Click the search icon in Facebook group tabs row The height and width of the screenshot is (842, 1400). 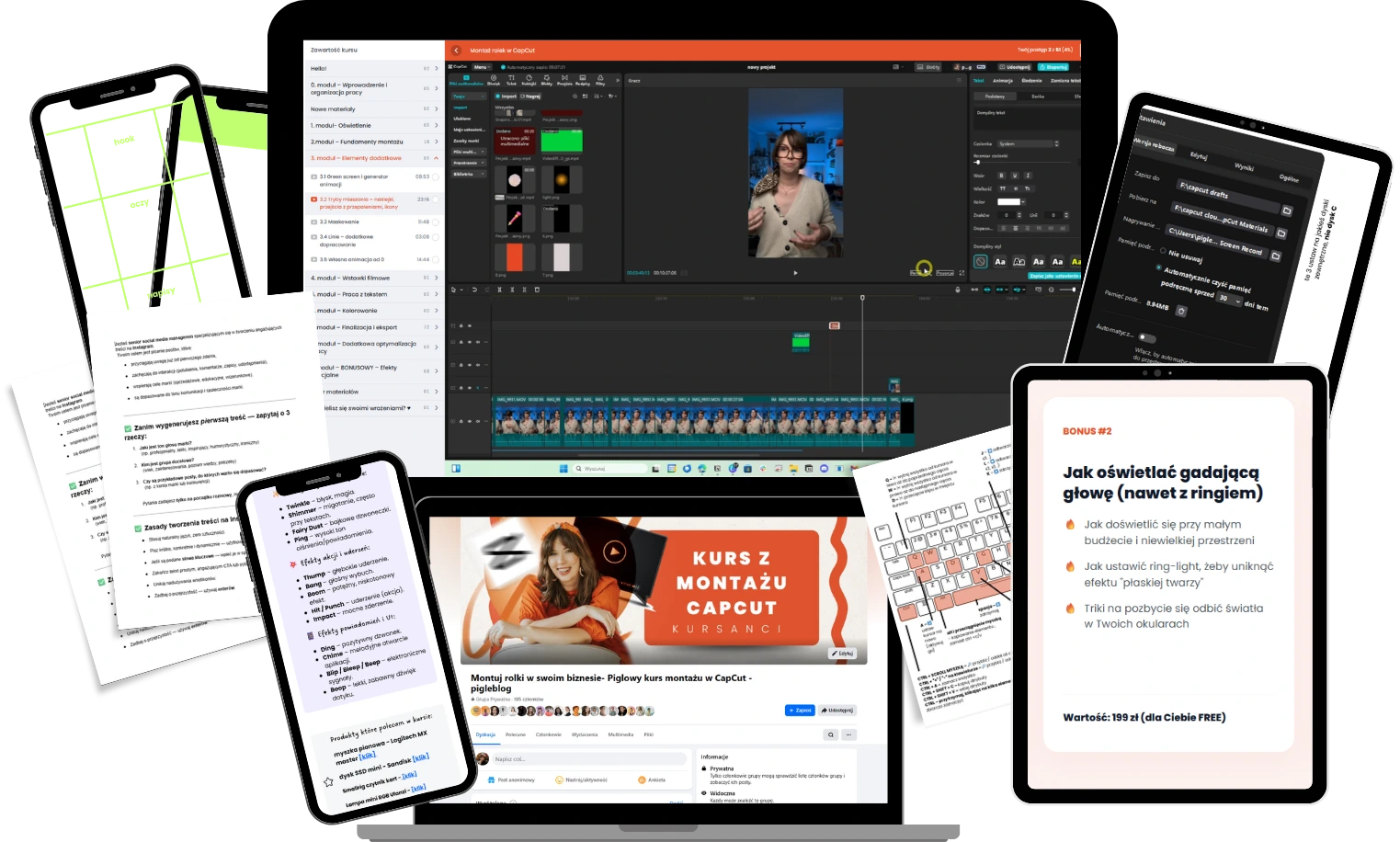[831, 734]
